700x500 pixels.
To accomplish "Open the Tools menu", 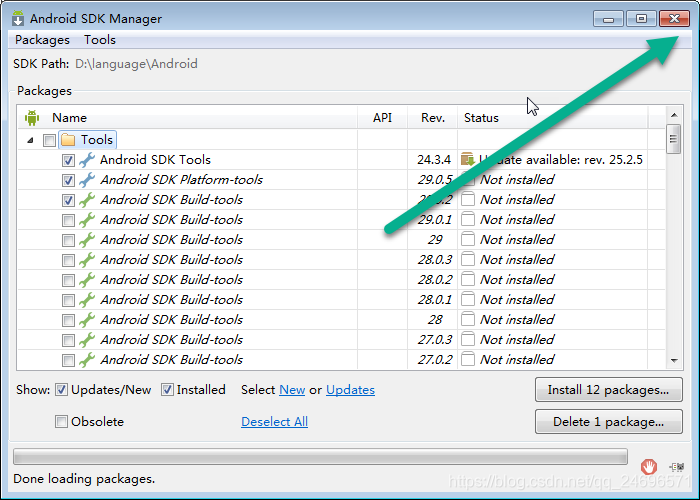I will tap(100, 40).
